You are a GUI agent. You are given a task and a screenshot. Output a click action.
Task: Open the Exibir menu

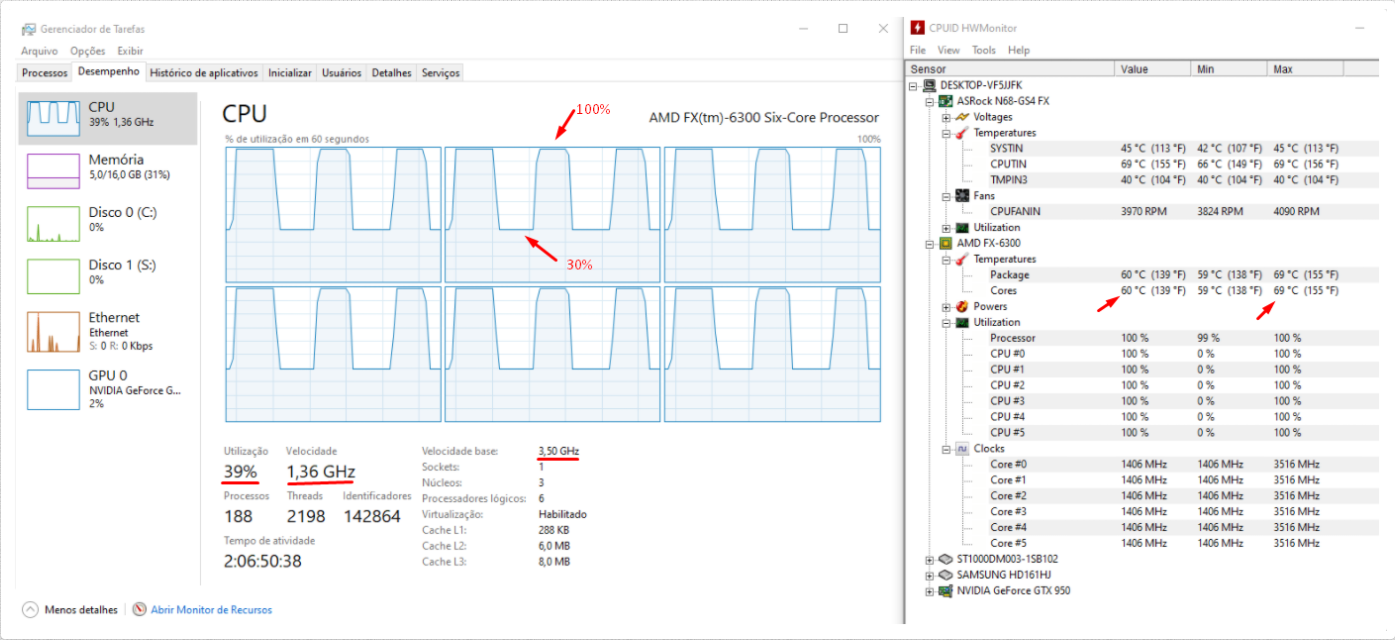tap(131, 51)
